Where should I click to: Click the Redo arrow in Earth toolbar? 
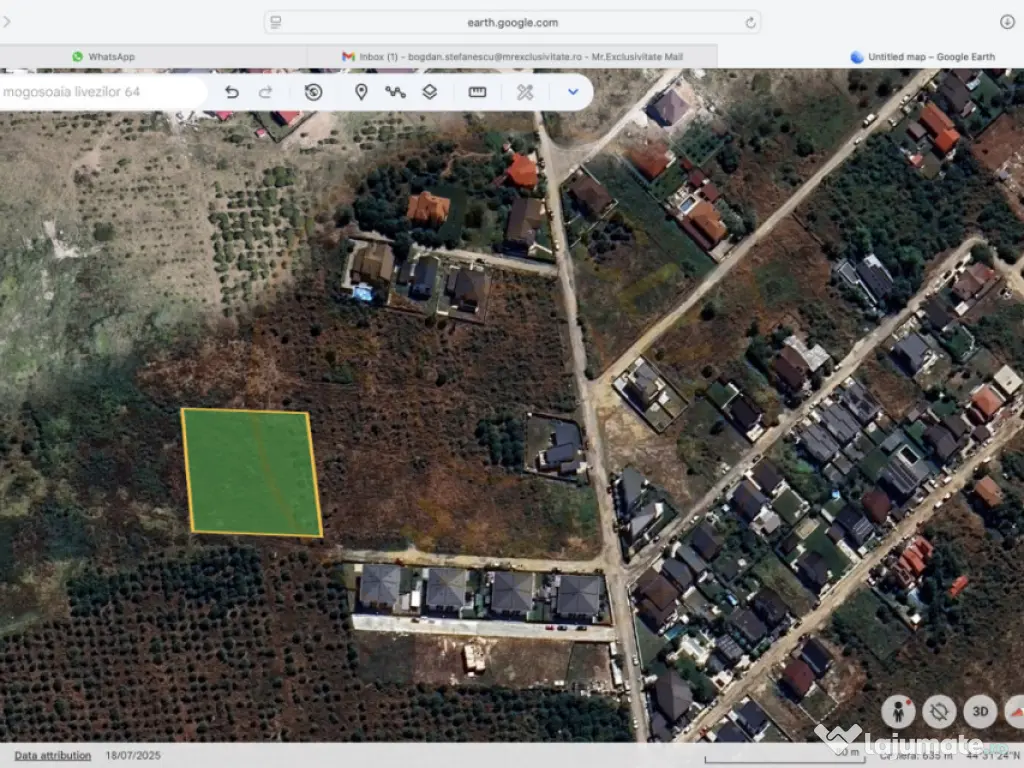click(266, 92)
